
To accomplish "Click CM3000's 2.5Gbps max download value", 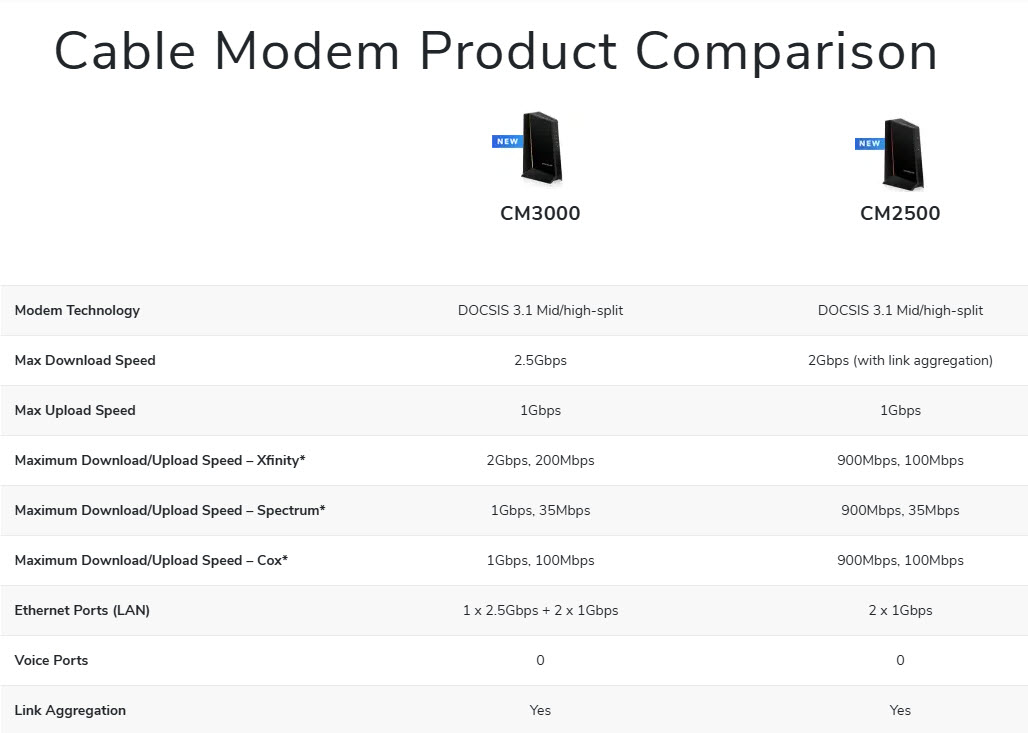I will click(x=540, y=360).
